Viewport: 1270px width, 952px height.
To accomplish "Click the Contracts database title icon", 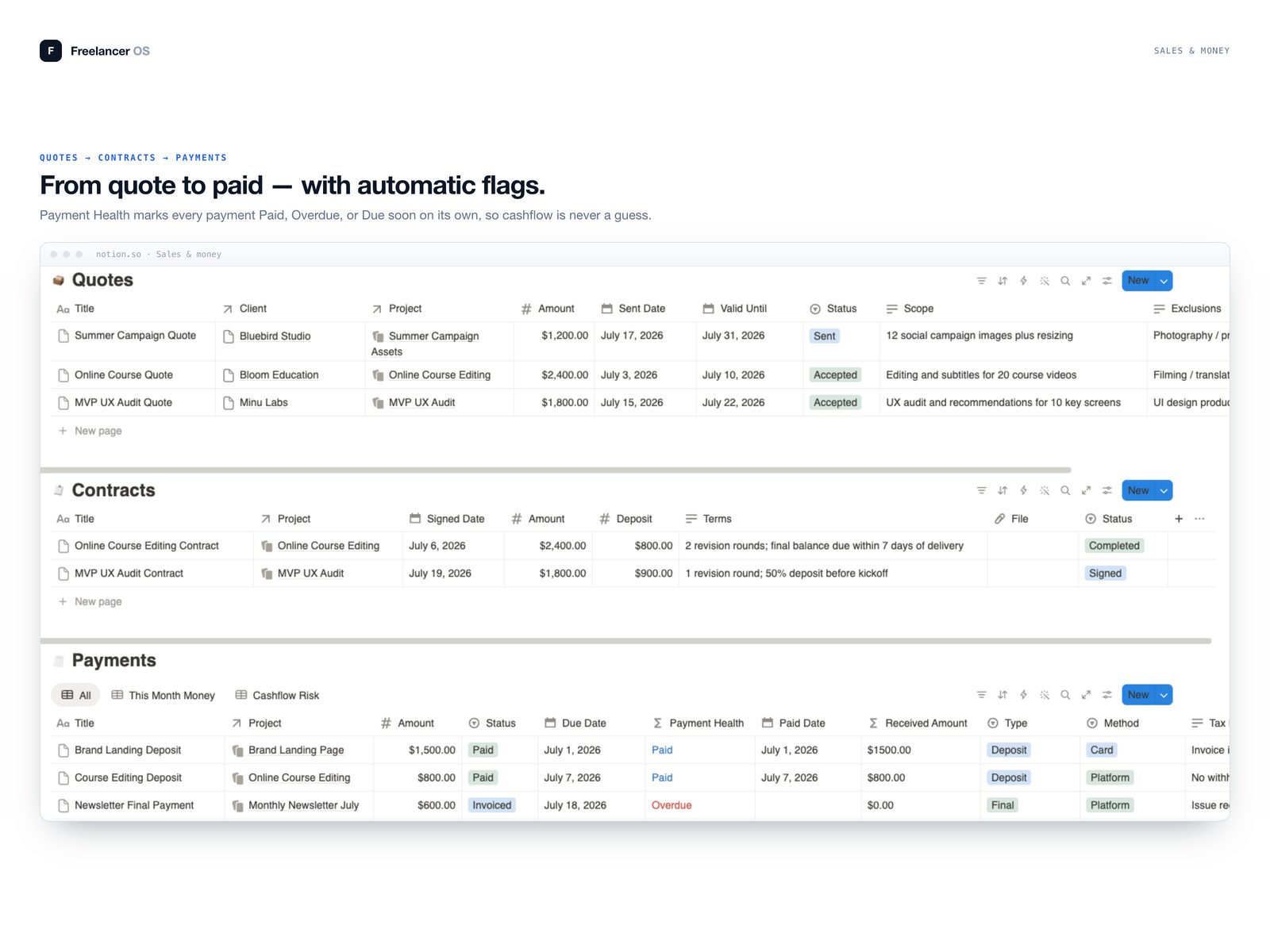I will (x=58, y=490).
